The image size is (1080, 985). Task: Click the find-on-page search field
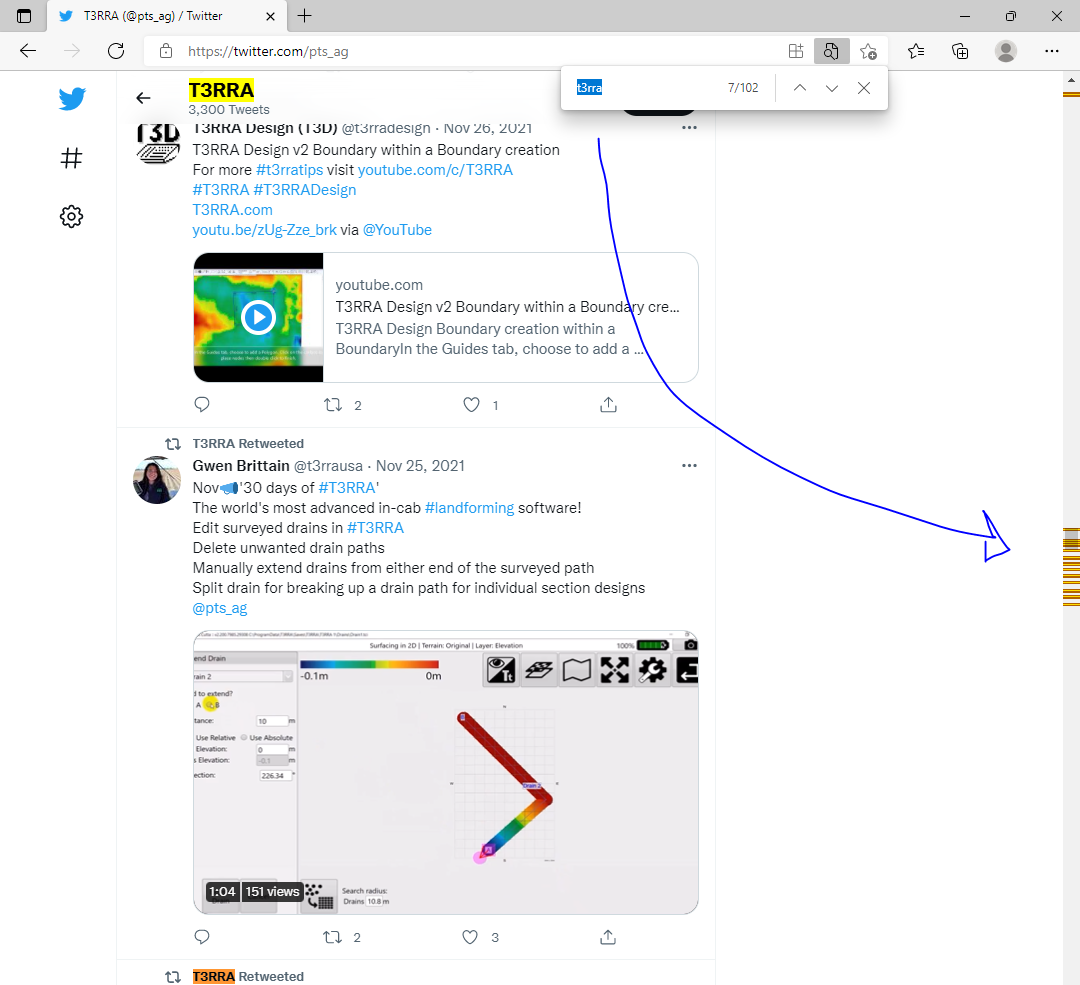(x=645, y=88)
